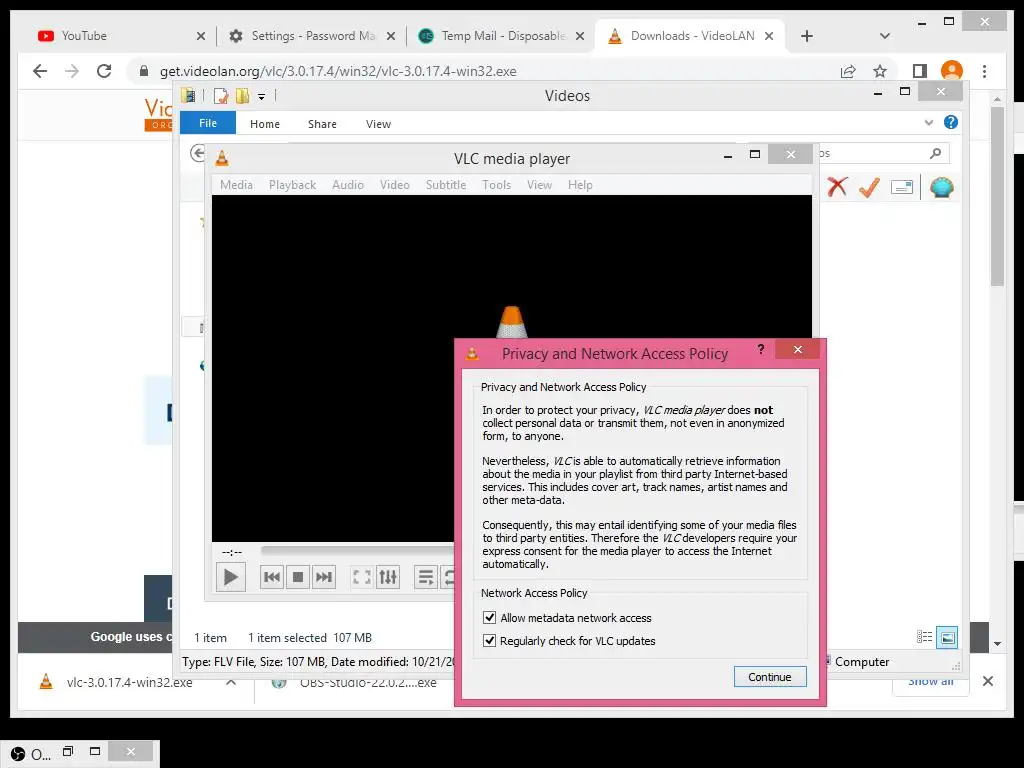Open options arrow for vlc-3.0.17.4-win32.exe download
This screenshot has width=1024, height=768.
(231, 682)
